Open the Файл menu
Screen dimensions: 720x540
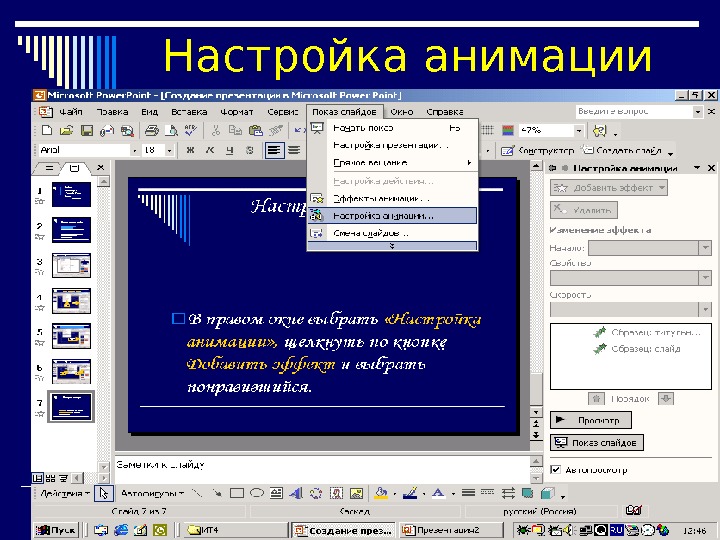pyautogui.click(x=71, y=112)
